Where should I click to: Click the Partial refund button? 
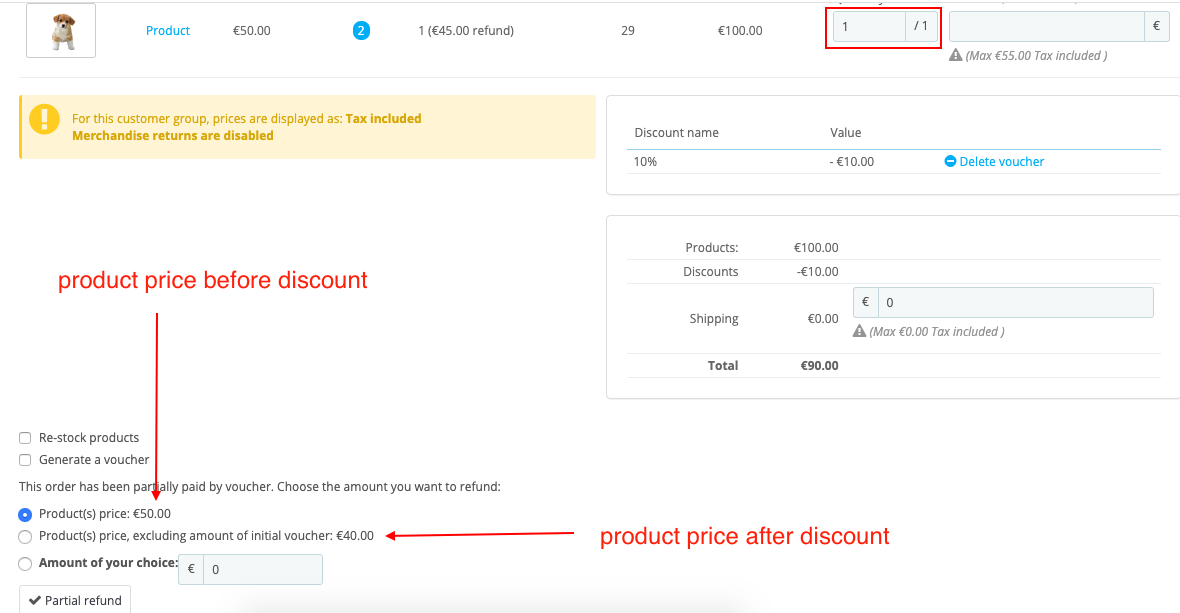[74, 599]
